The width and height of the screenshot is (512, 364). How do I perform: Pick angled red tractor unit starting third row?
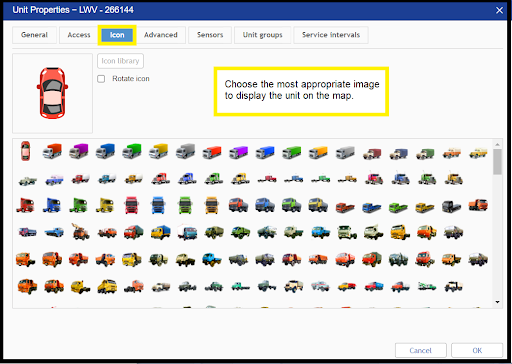pos(25,205)
